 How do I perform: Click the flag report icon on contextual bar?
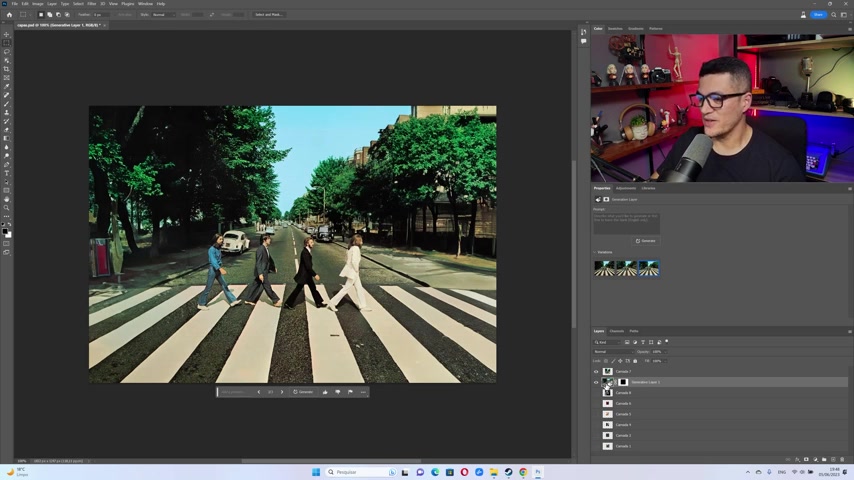pyautogui.click(x=350, y=392)
